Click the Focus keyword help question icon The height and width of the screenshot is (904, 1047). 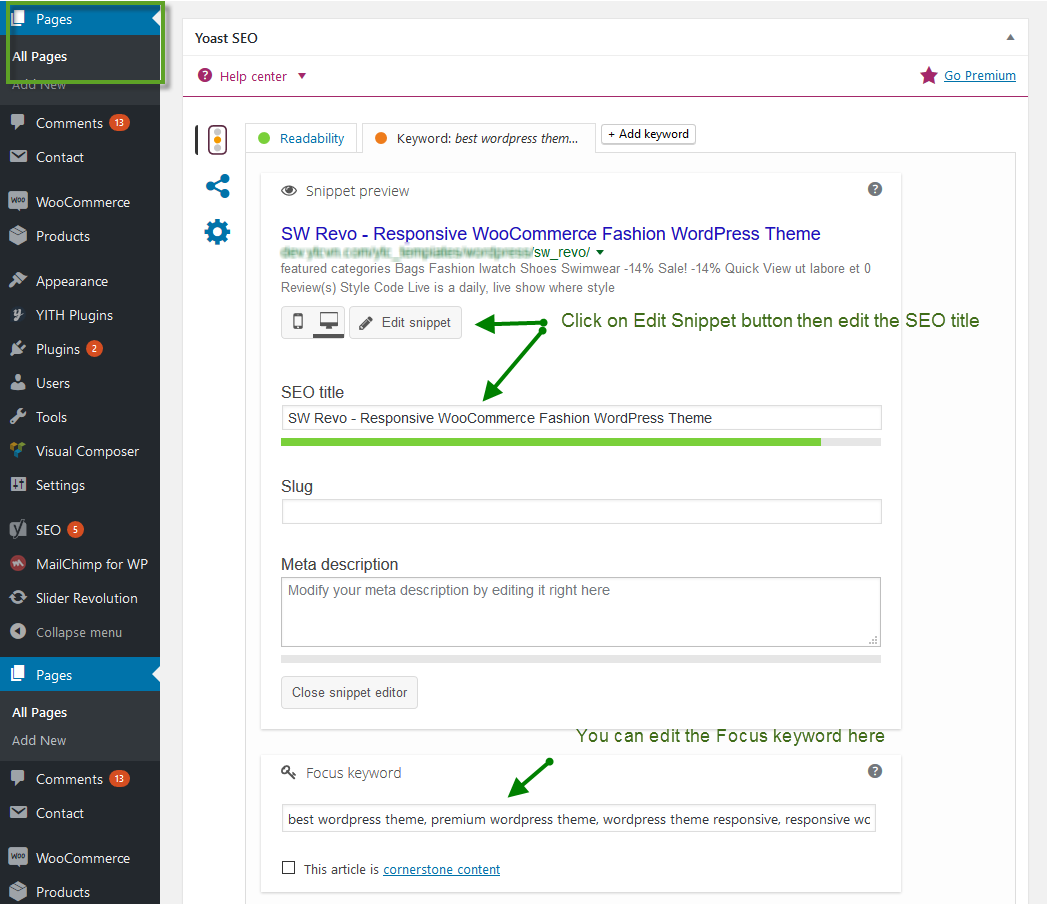875,772
